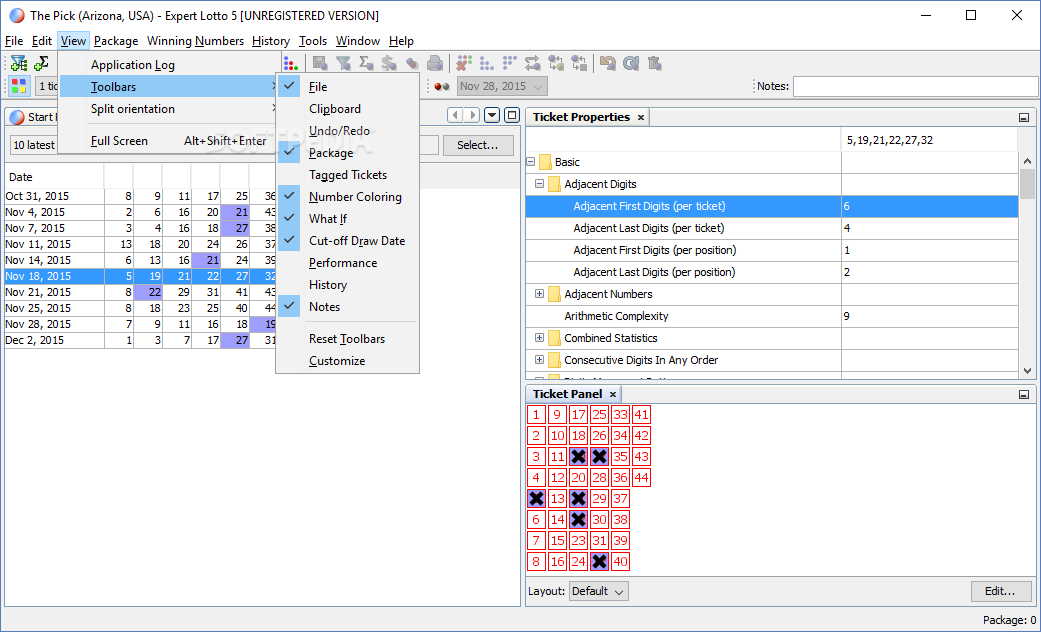This screenshot has width=1041, height=632.
Task: Click the greyed dollar-sign winnings icon
Action: click(389, 64)
